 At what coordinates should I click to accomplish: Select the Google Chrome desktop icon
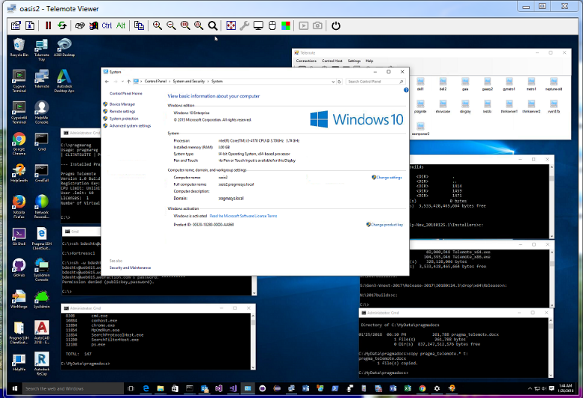(x=19, y=144)
